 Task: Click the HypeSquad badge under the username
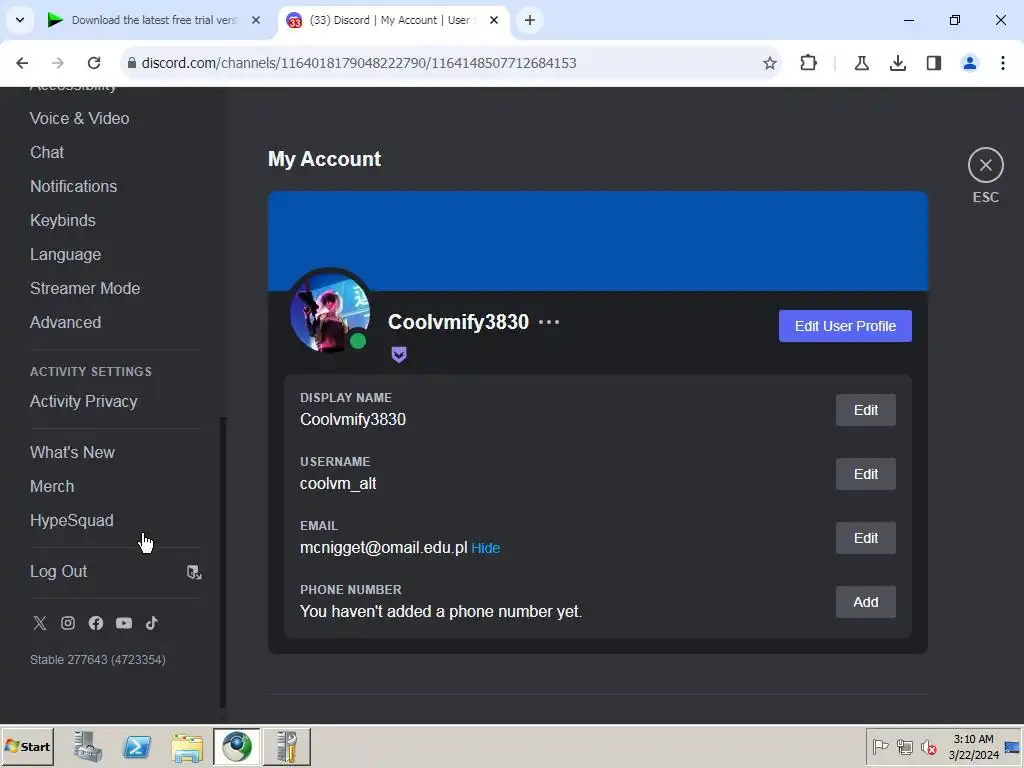click(399, 355)
